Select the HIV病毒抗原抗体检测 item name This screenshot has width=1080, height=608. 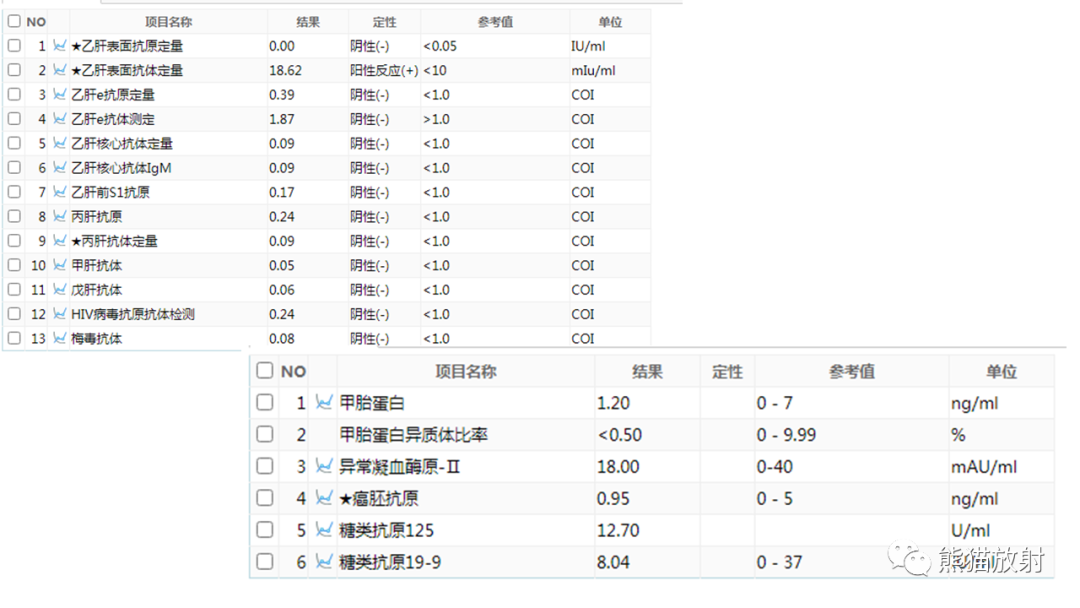[x=133, y=314]
